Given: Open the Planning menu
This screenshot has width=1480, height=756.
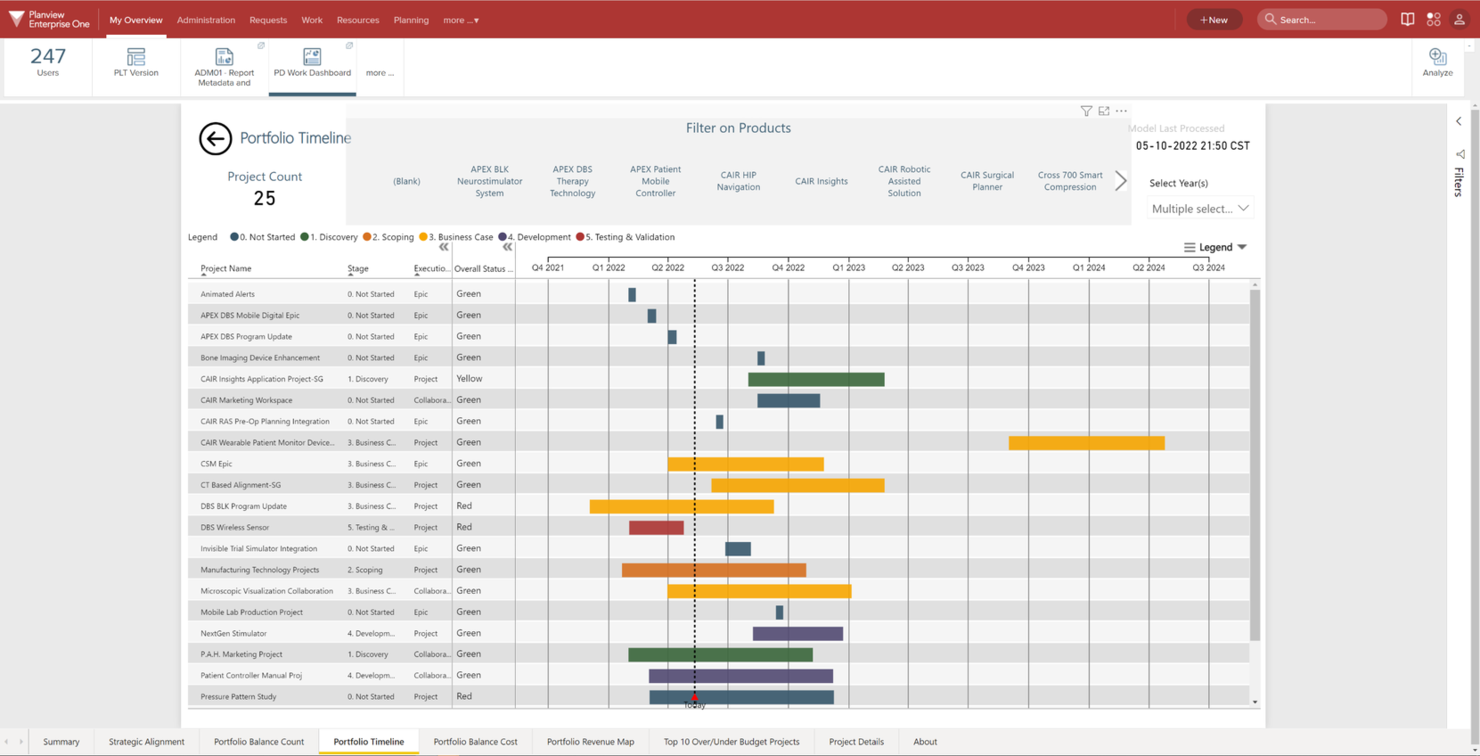Looking at the screenshot, I should [x=411, y=20].
